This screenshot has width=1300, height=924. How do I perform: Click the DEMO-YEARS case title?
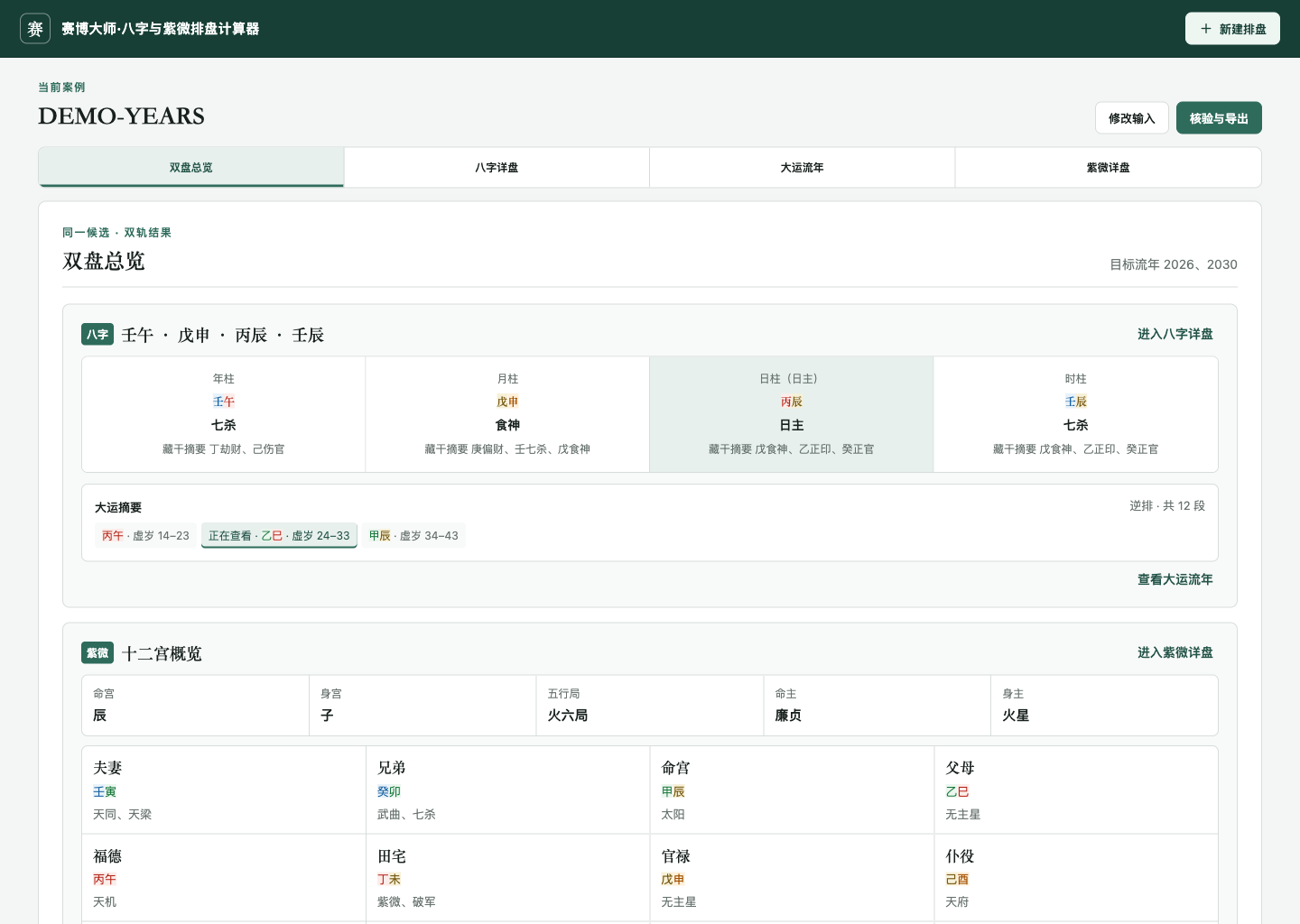121,116
